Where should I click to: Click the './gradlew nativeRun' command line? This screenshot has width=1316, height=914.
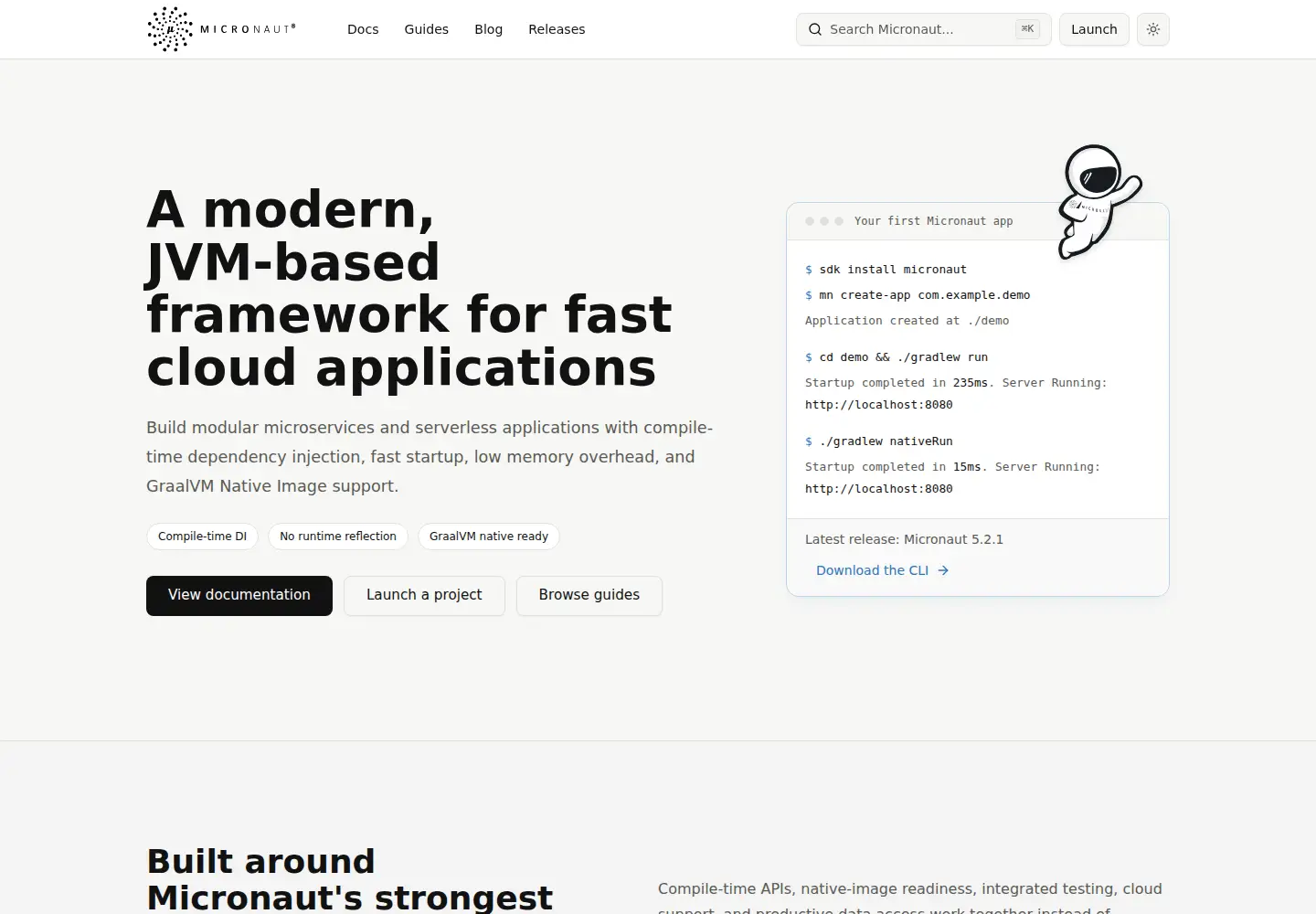[879, 441]
